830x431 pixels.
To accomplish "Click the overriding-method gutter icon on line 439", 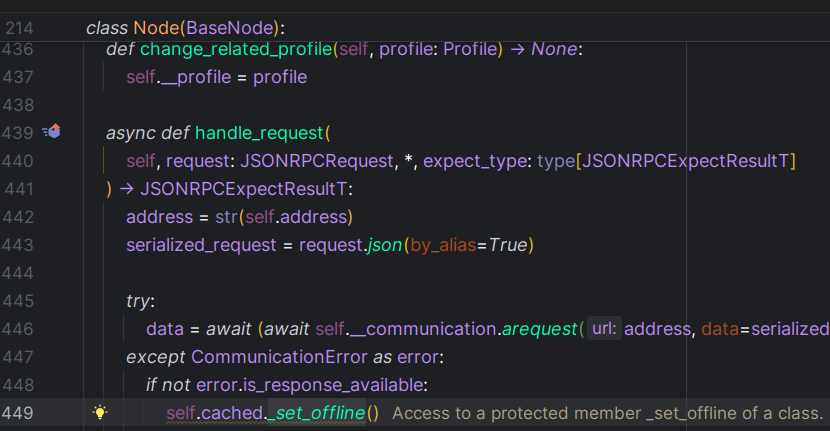I will [x=53, y=132].
